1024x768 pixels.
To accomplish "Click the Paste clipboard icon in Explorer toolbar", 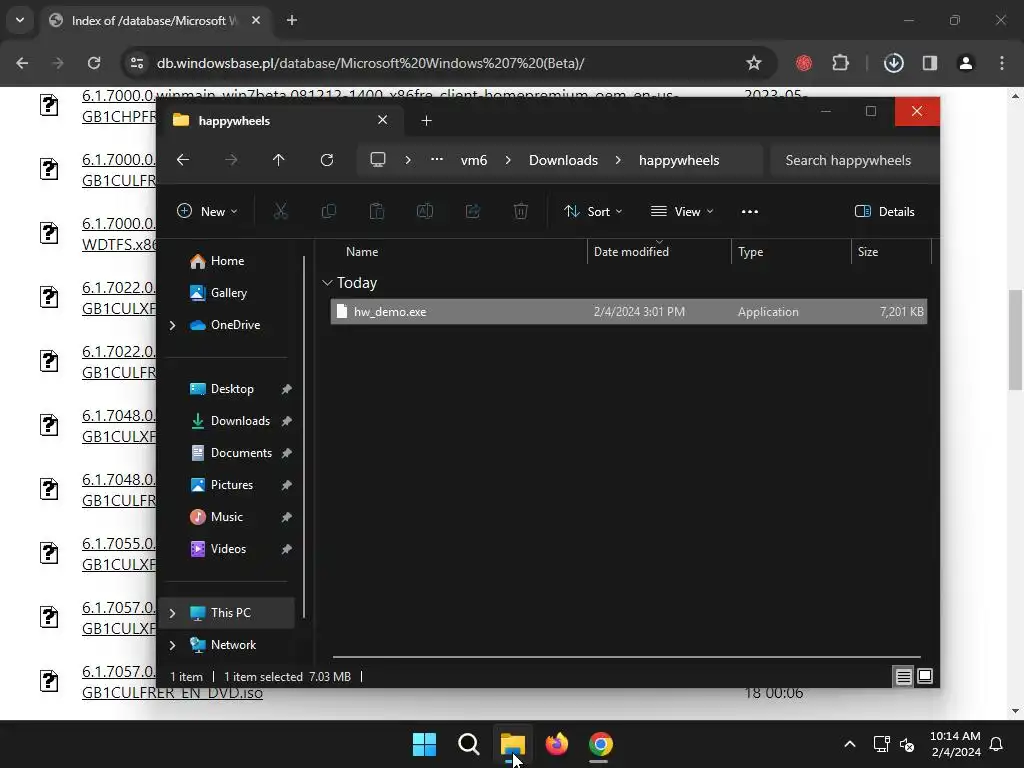I will click(377, 211).
